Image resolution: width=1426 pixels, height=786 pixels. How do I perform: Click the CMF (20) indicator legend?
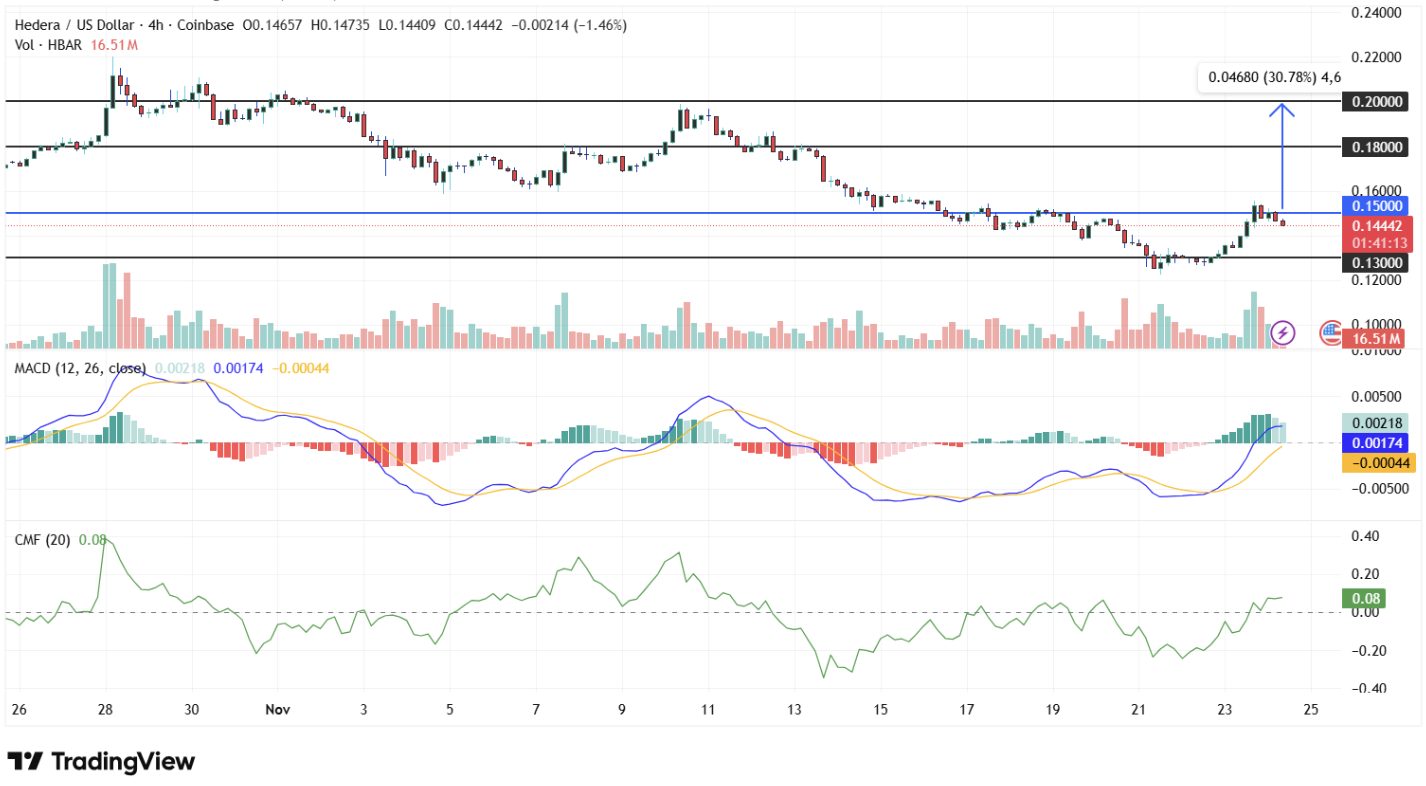[42, 540]
